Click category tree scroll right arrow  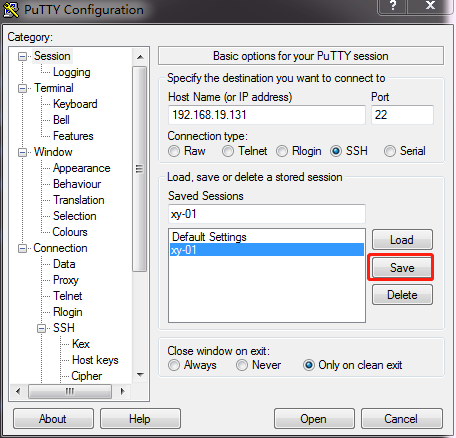(122, 391)
